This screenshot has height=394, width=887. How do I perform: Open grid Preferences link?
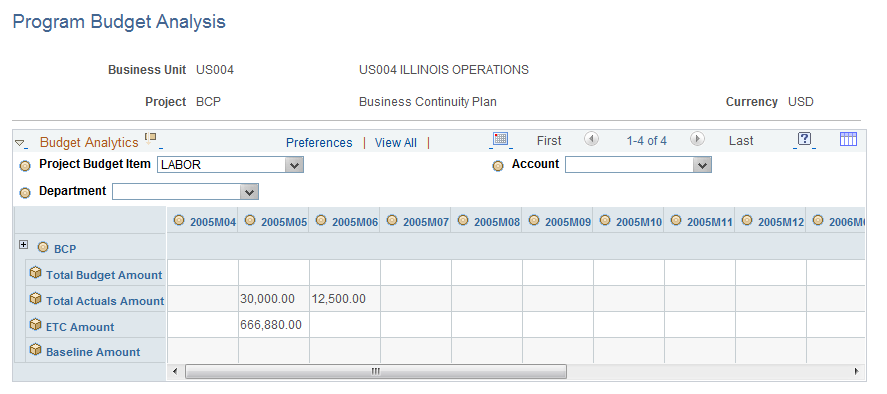(319, 143)
